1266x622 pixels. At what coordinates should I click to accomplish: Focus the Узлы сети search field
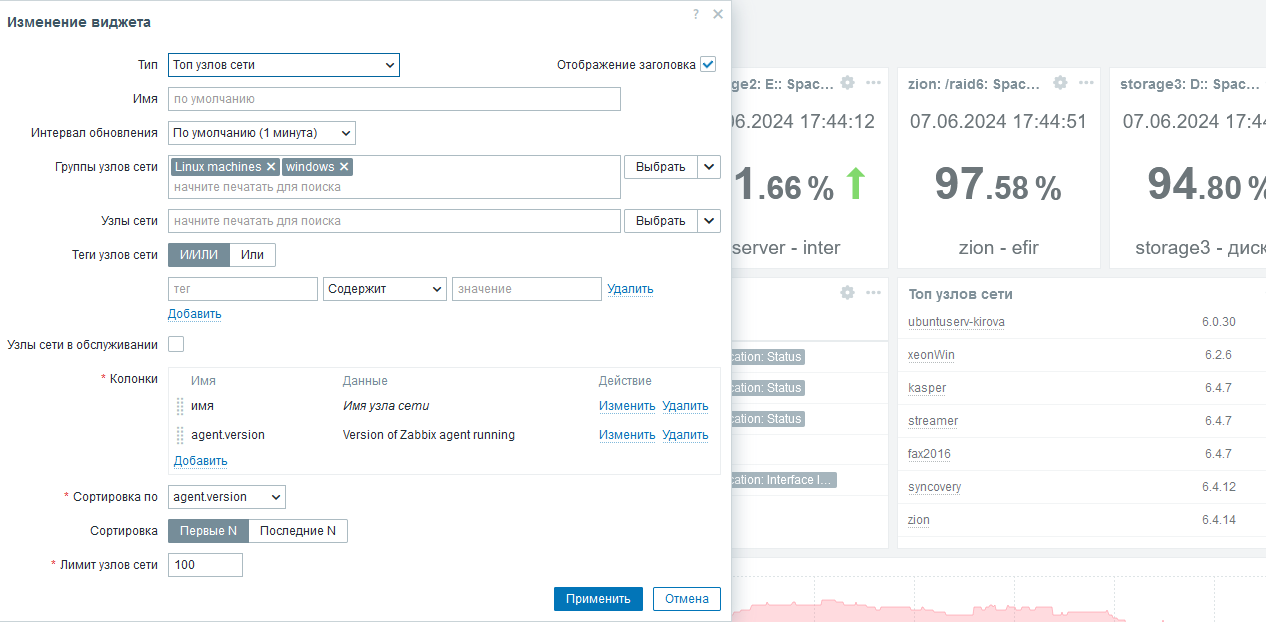click(394, 221)
